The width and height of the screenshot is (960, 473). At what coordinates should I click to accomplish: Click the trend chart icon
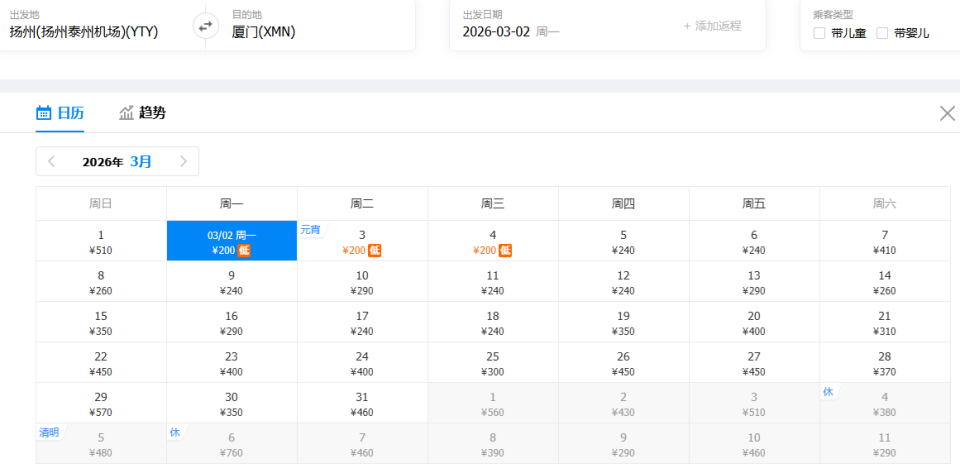[x=127, y=113]
